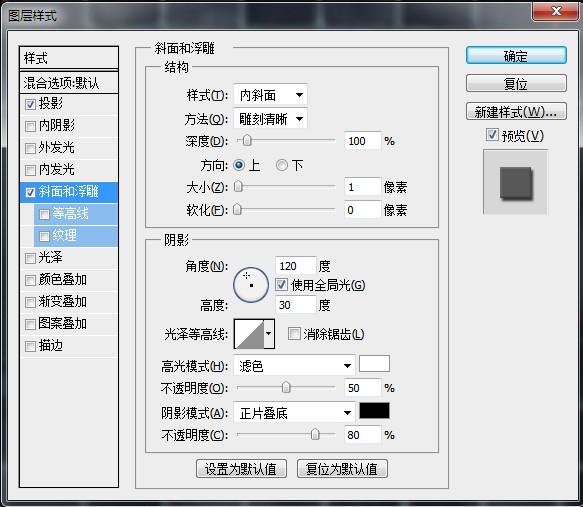The image size is (583, 507).
Task: Open the 样式 内斜面 dropdown
Action: [x=270, y=95]
